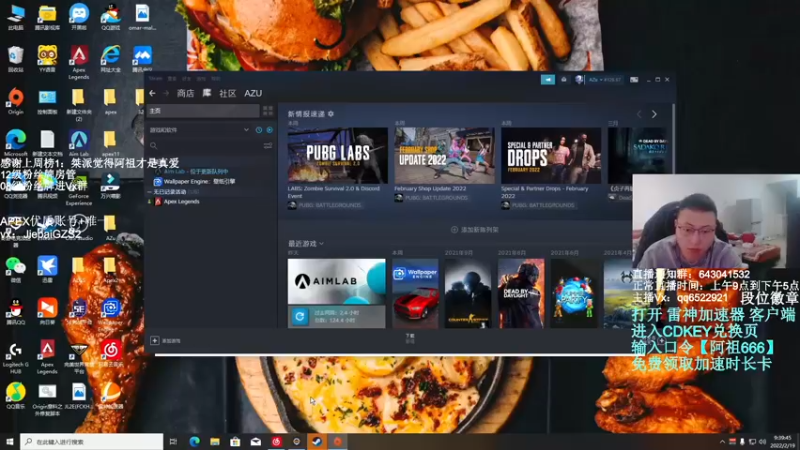
Task: Open the GeForce Experience desktop shortcut
Action: coord(79,190)
